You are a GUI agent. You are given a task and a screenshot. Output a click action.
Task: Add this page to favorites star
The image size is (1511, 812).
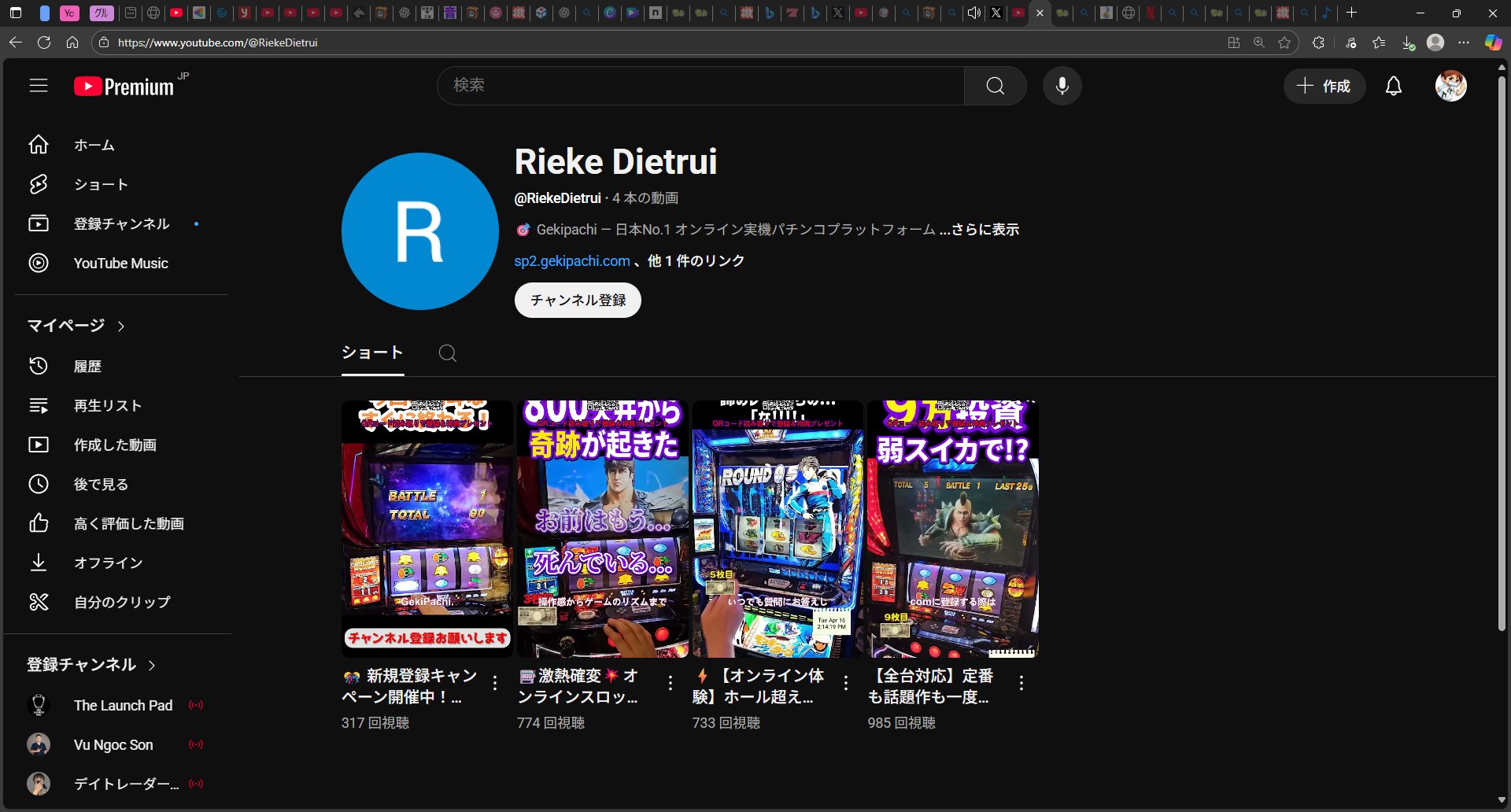(x=1284, y=42)
